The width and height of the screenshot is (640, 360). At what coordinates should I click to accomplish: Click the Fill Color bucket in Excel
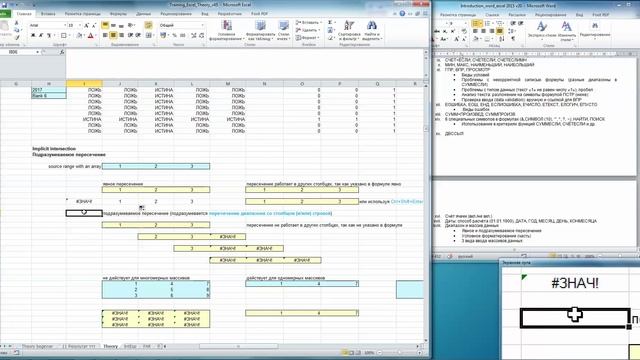tap(79, 36)
